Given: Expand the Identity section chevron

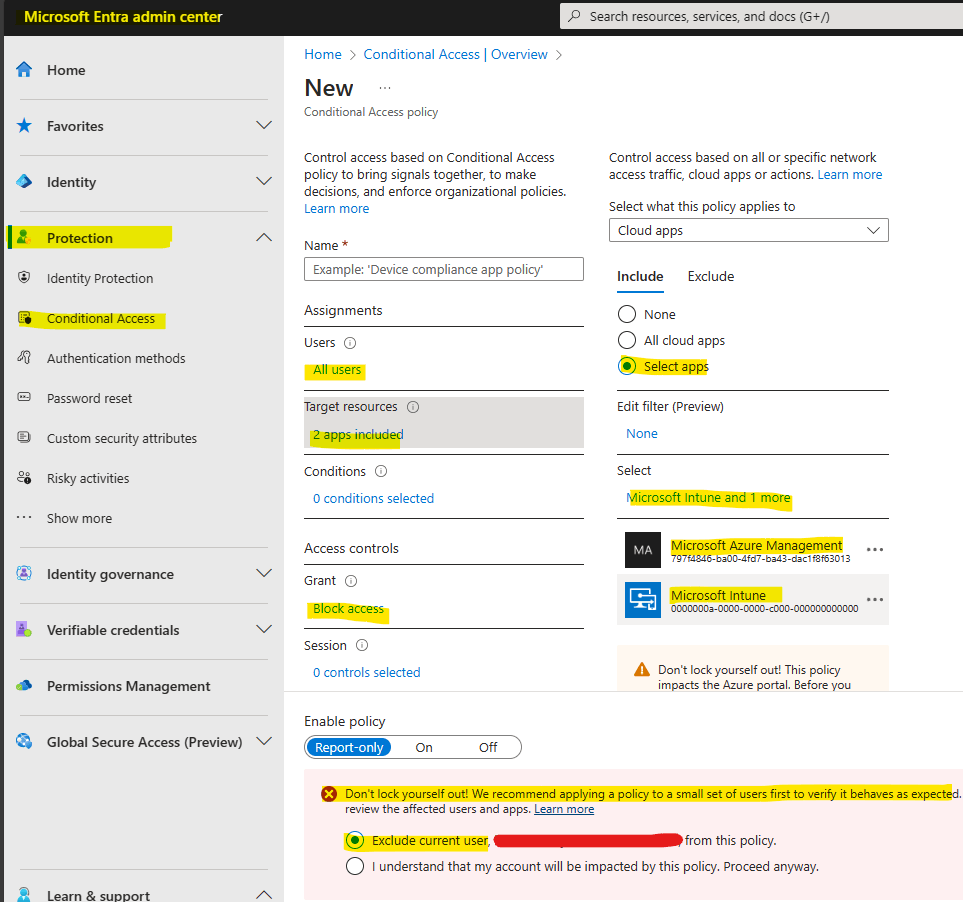Looking at the screenshot, I should [x=264, y=181].
